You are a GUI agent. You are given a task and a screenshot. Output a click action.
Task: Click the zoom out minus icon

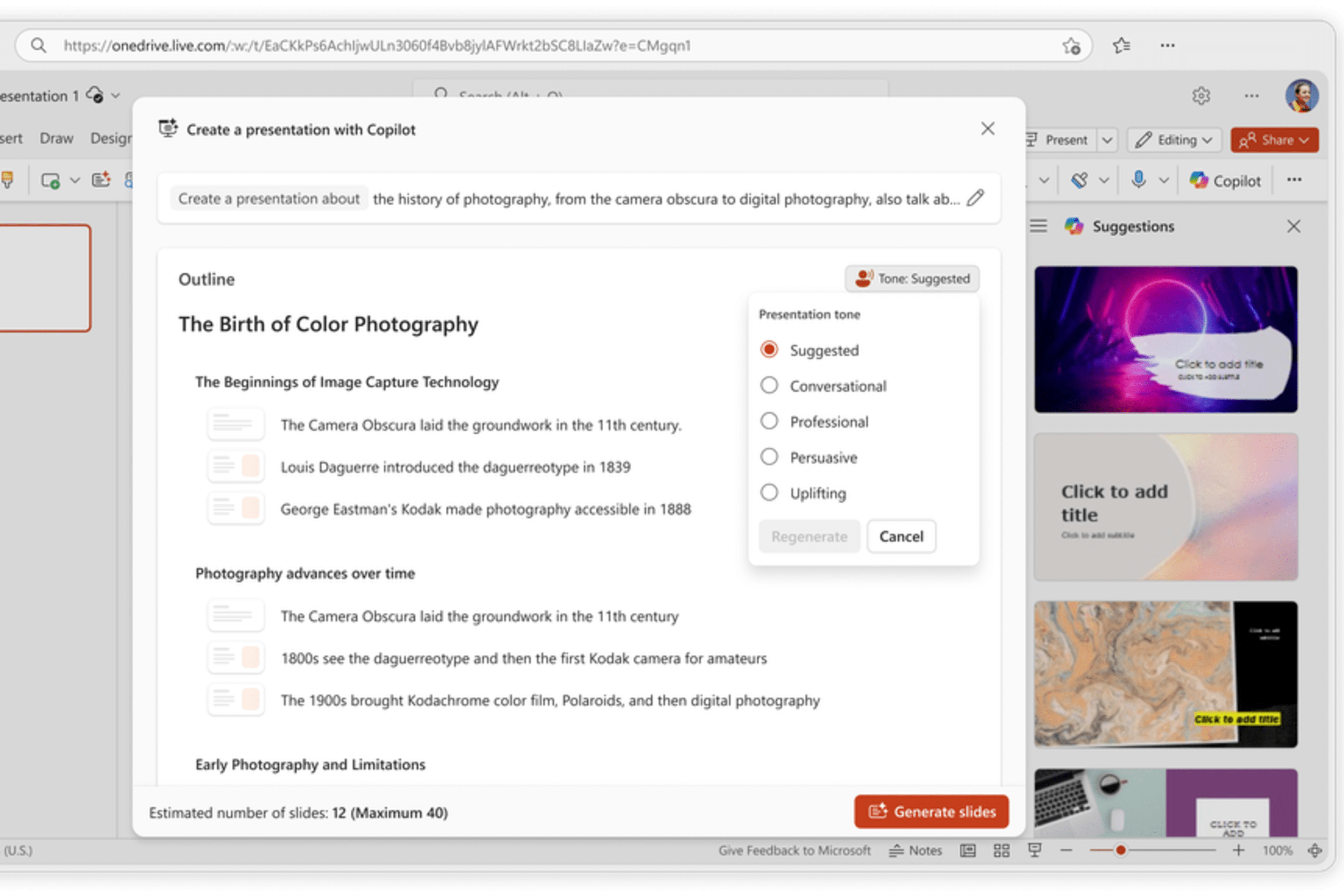[1066, 850]
